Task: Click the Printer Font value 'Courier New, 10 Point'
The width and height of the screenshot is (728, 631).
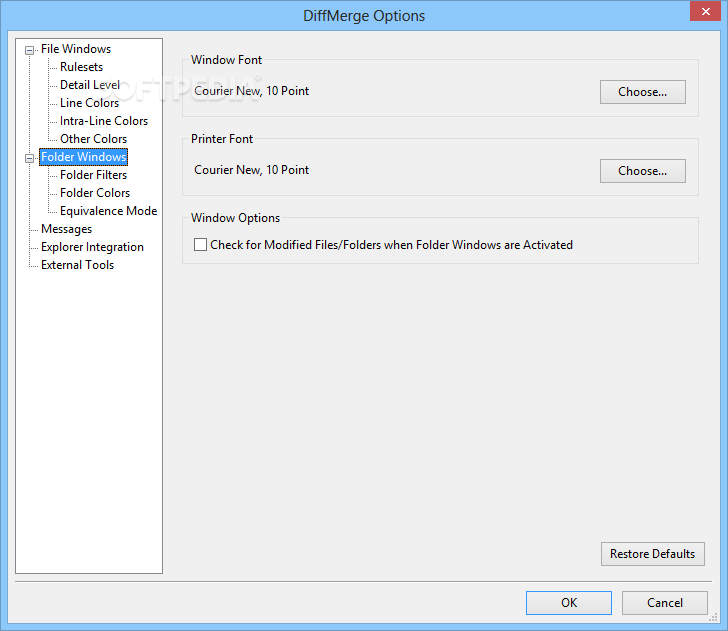Action: (251, 170)
